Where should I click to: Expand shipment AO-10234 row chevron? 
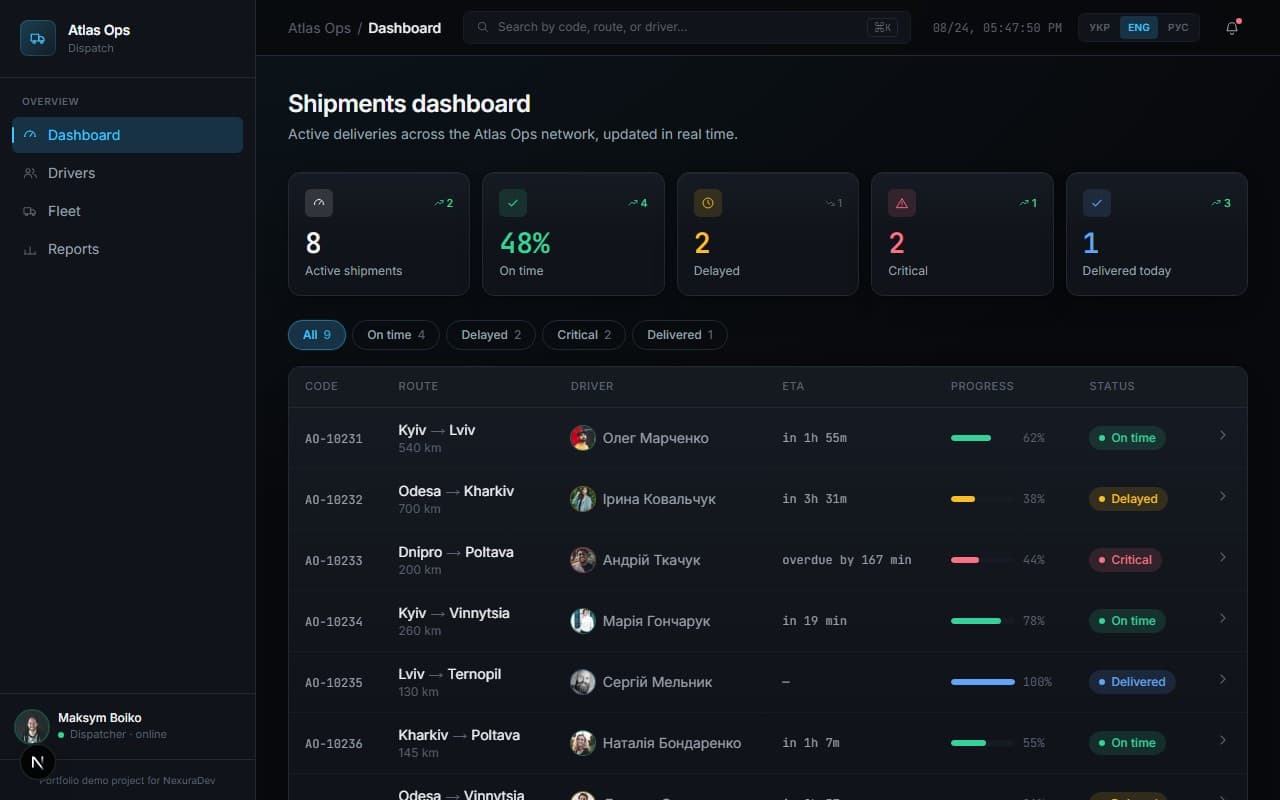(x=1222, y=619)
